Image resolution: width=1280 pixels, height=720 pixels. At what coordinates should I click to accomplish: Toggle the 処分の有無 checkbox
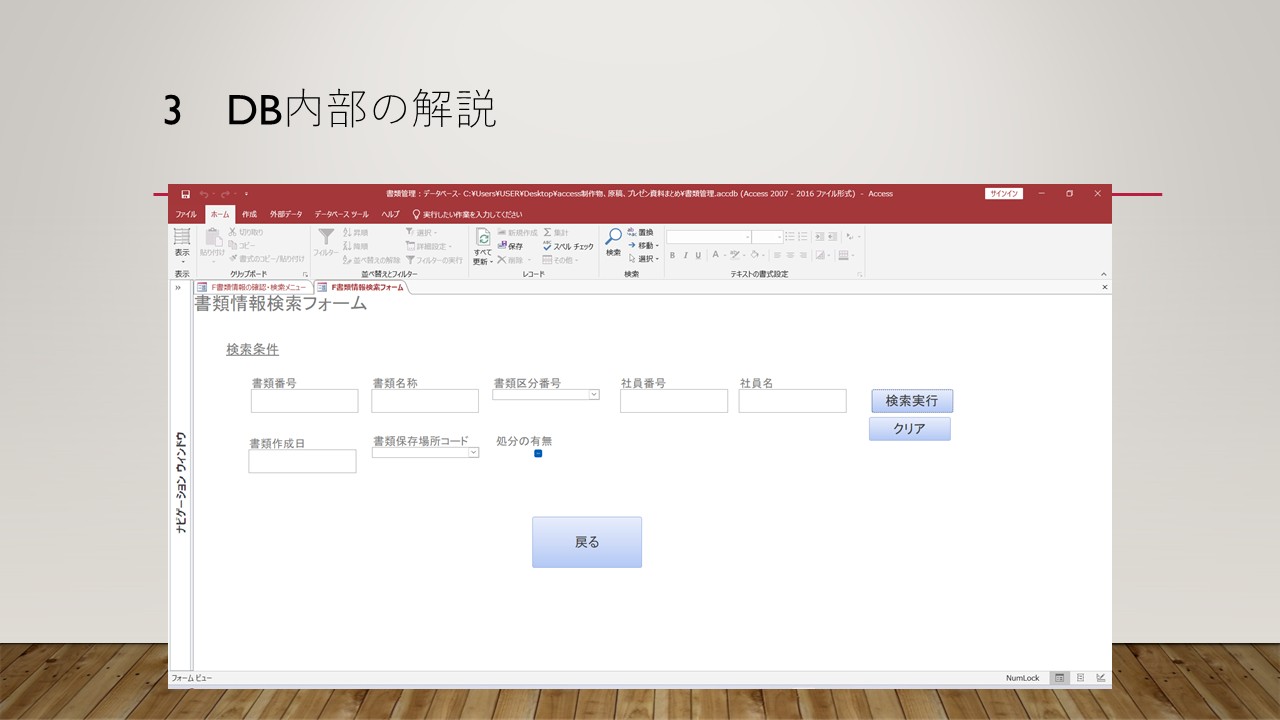pyautogui.click(x=538, y=453)
